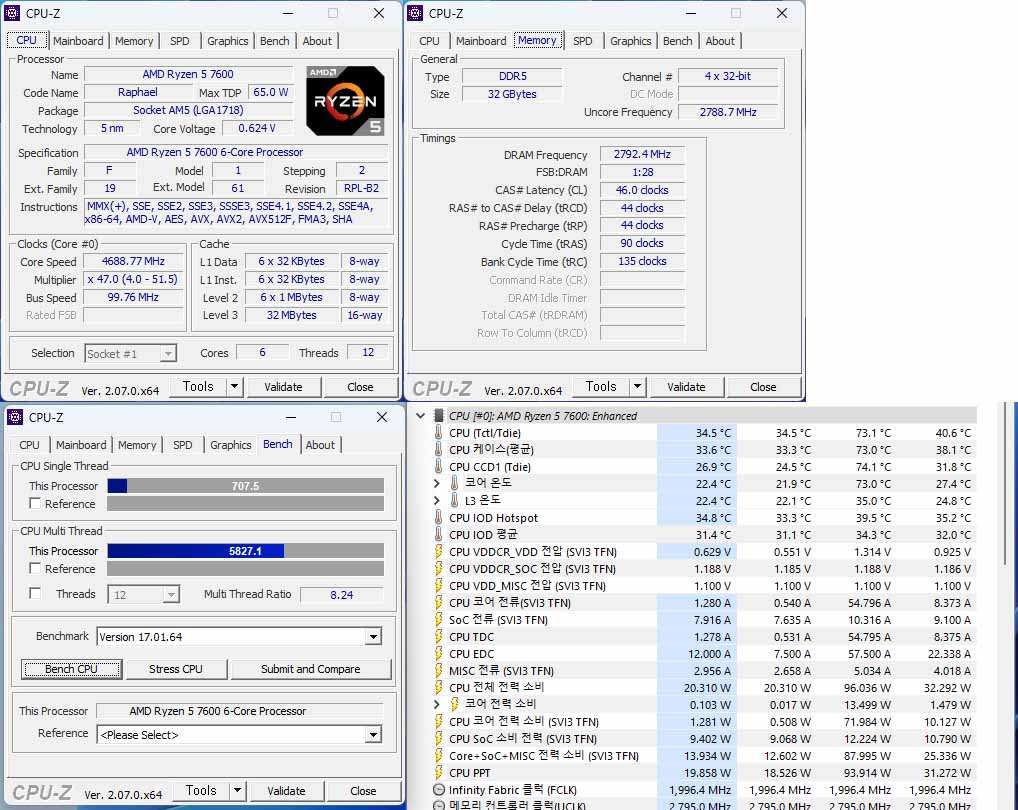Viewport: 1018px width, 810px height.
Task: Click lightning icon for CPU TDC row
Action: coord(439,637)
